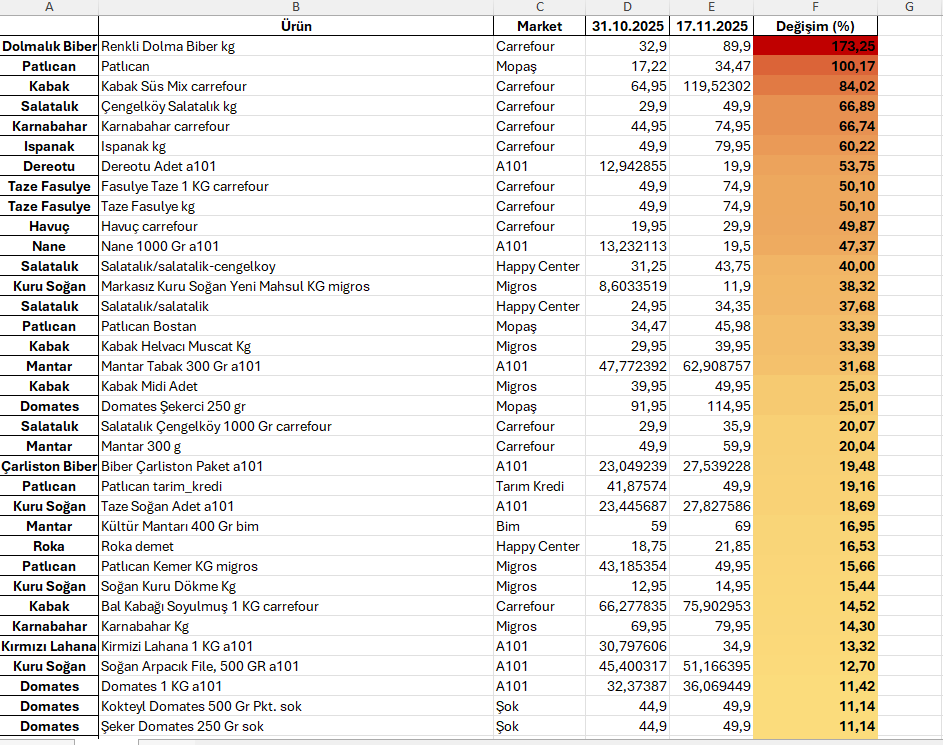Screen dimensions: 943x745
Task: Click 'Domates Şekerci 250 gr' cell
Action: [x=296, y=406]
